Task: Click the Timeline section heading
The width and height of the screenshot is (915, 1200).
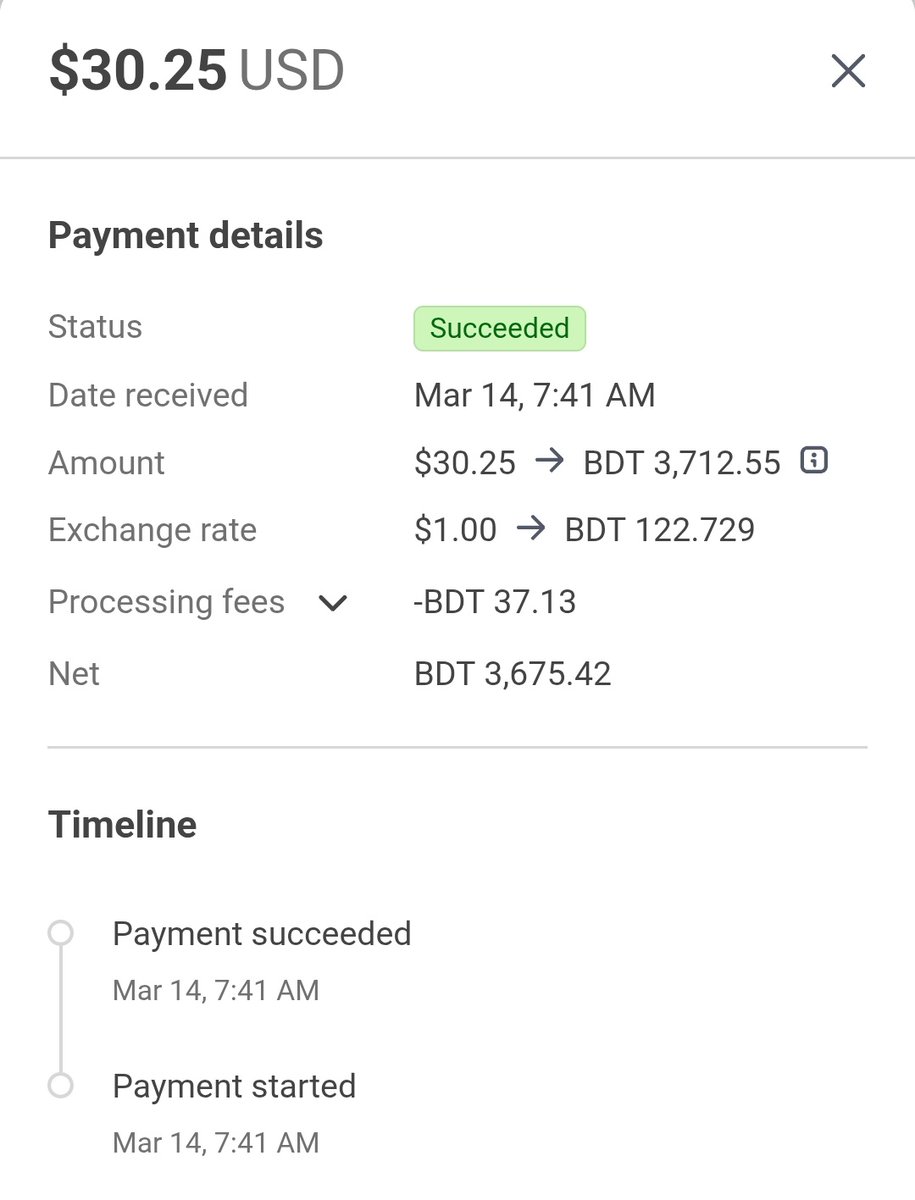Action: 122,825
